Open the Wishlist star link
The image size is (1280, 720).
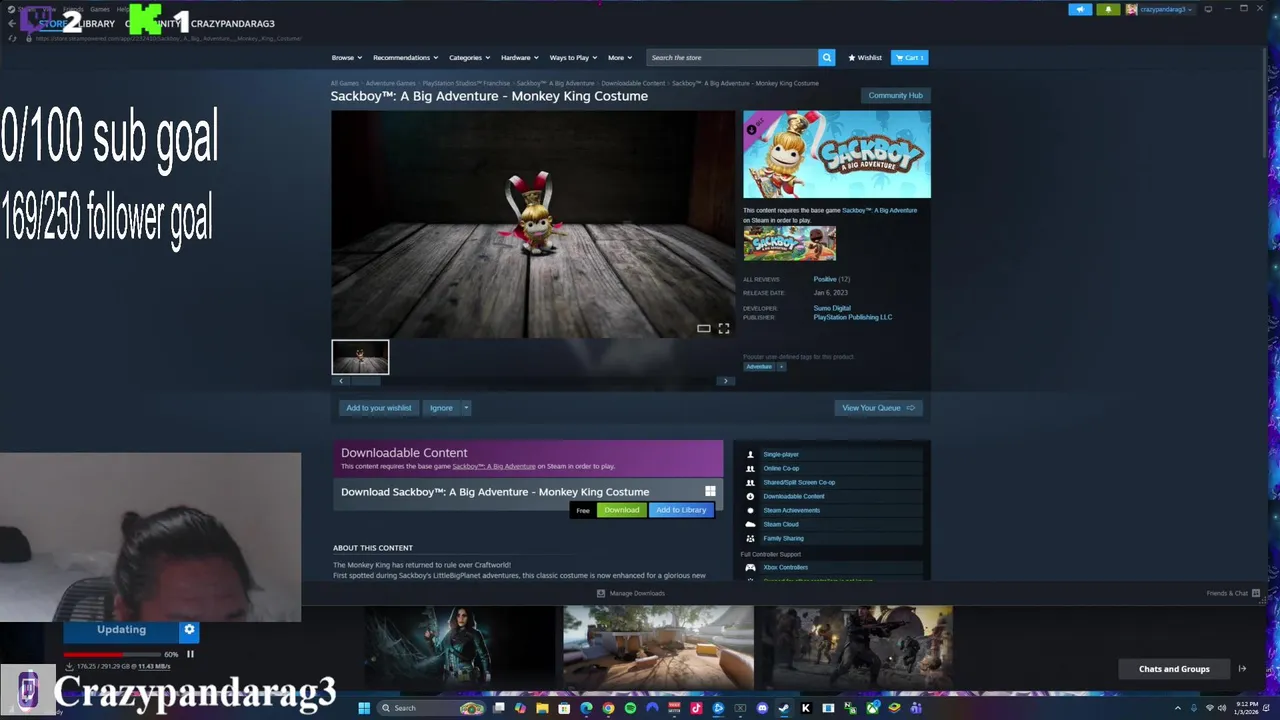865,57
